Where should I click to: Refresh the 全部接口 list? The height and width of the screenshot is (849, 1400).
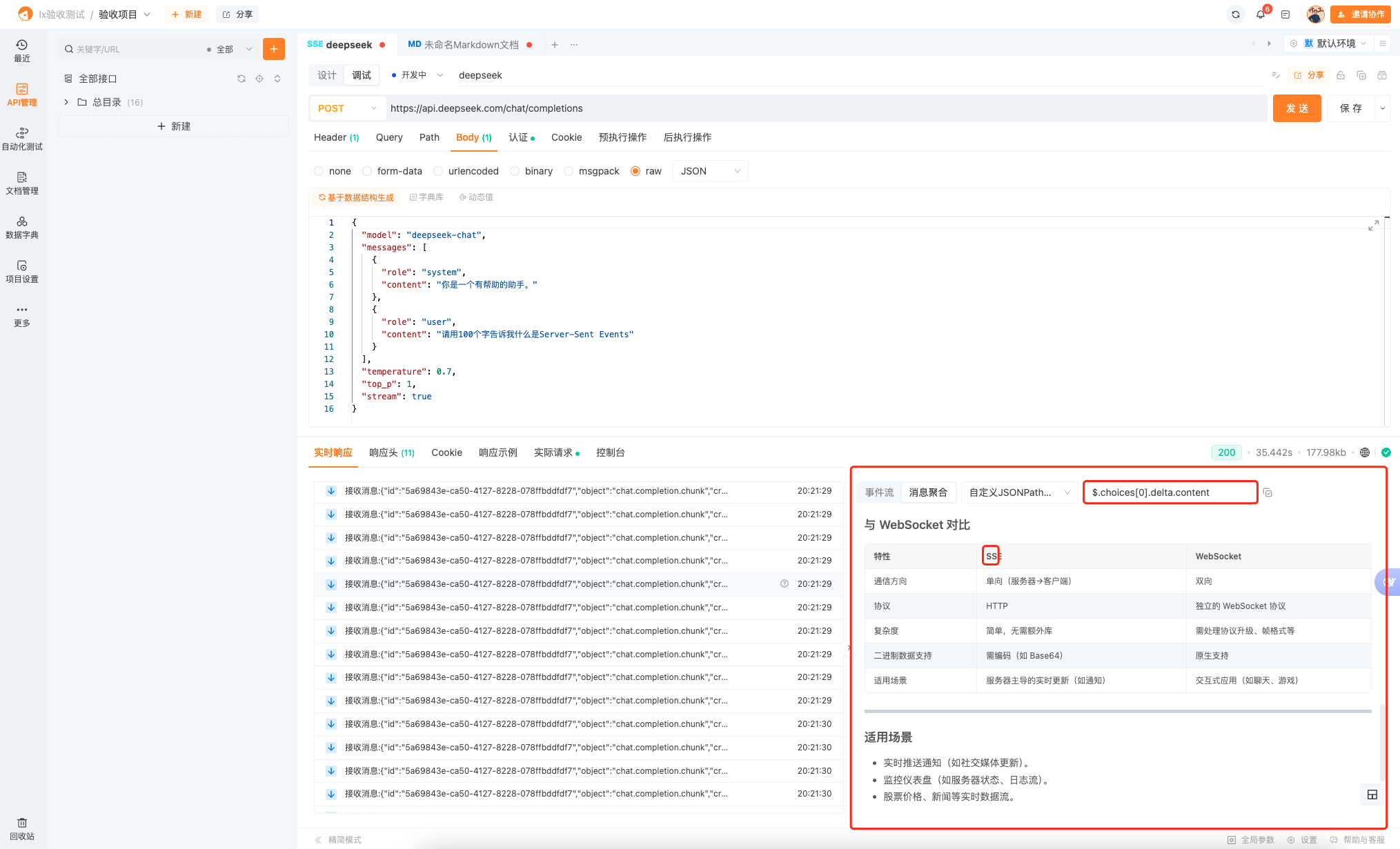point(241,79)
